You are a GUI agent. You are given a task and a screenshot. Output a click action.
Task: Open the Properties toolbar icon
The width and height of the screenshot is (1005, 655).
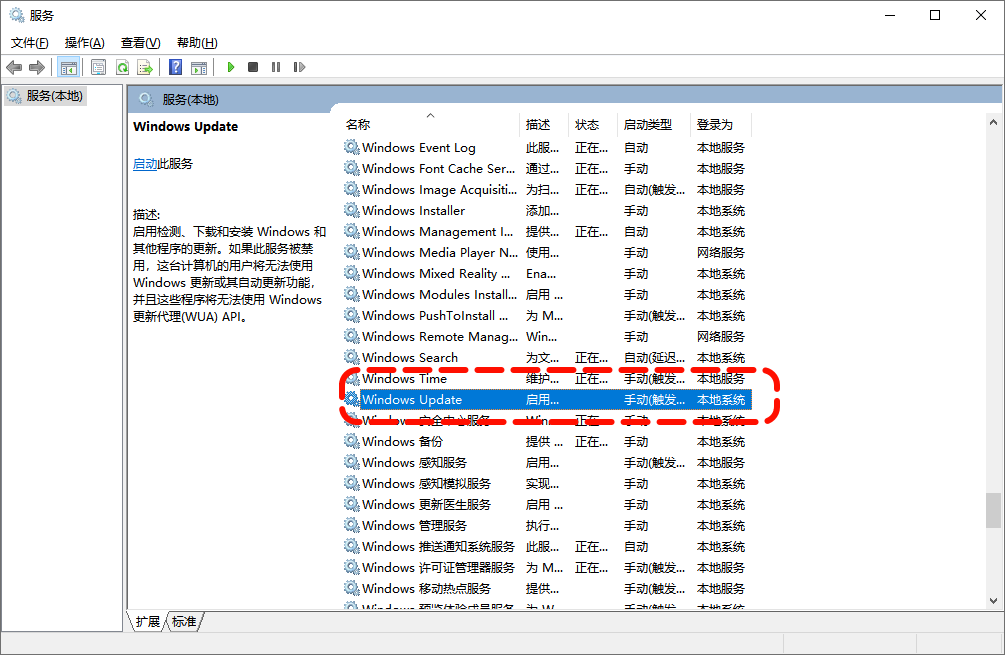coord(98,67)
